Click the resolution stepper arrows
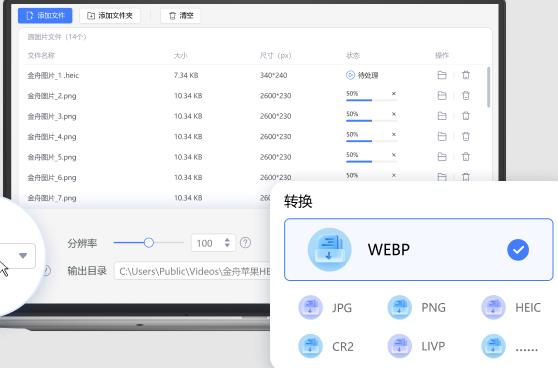558x368 pixels. (227, 243)
